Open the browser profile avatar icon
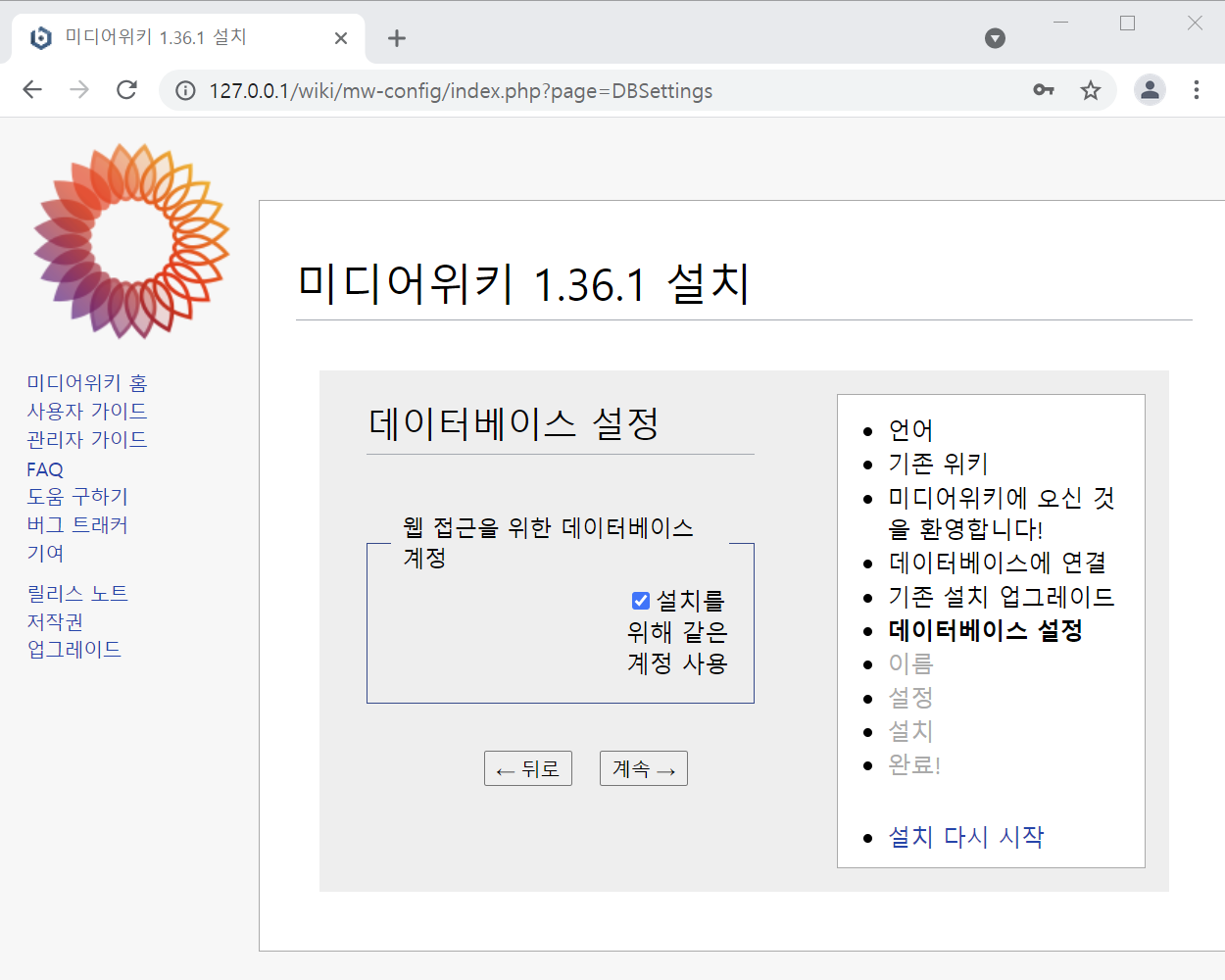Screen dimensions: 1225x980 click(1150, 89)
